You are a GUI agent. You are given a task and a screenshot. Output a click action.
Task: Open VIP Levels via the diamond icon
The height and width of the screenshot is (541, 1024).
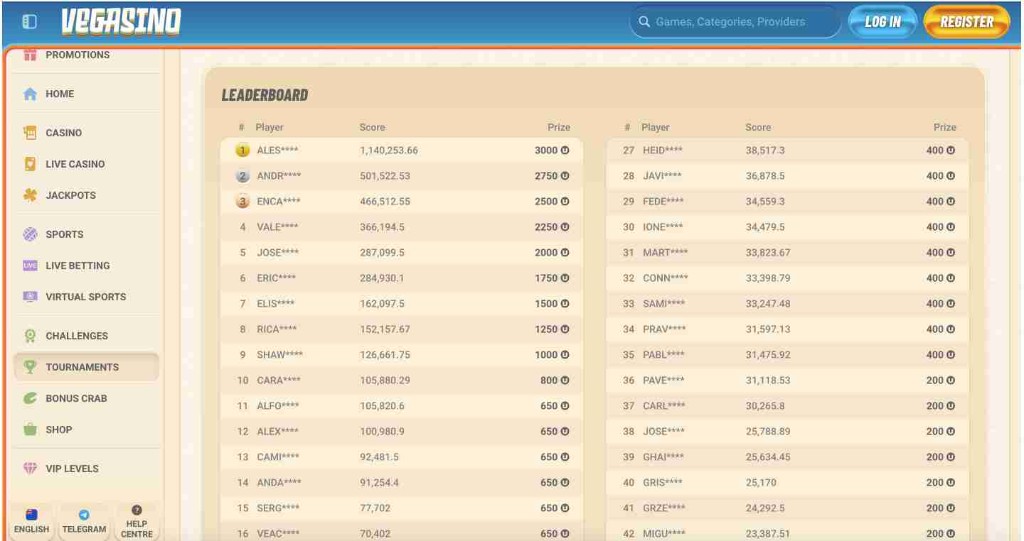click(x=30, y=468)
